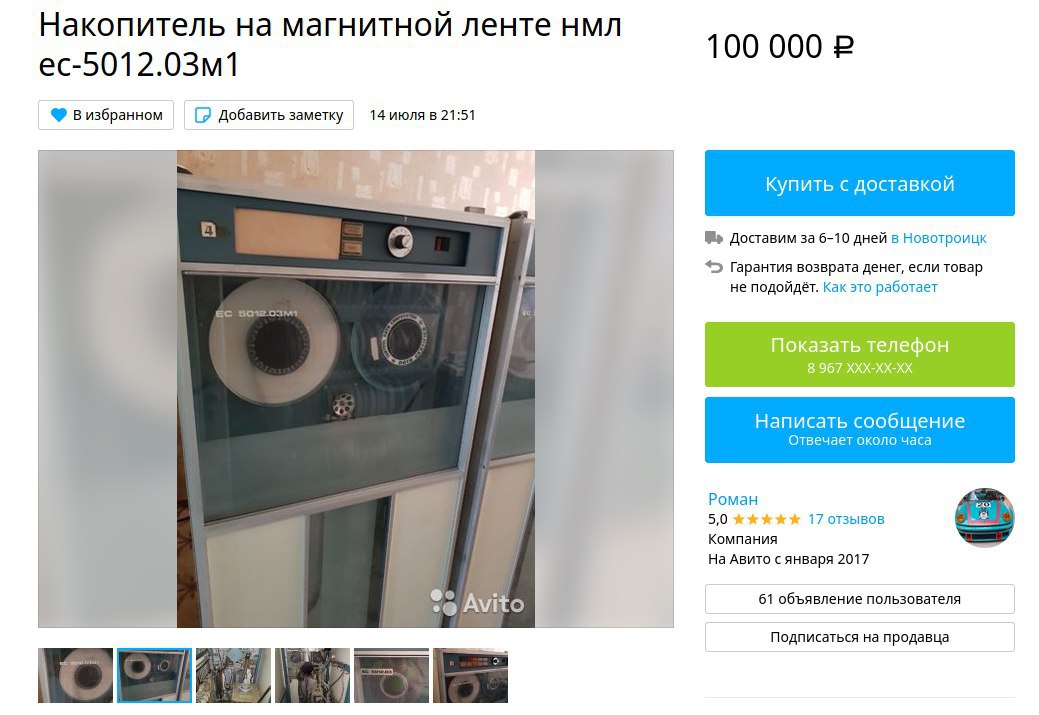The image size is (1039, 715).
Task: Select the third photo thumbnail
Action: click(x=233, y=675)
